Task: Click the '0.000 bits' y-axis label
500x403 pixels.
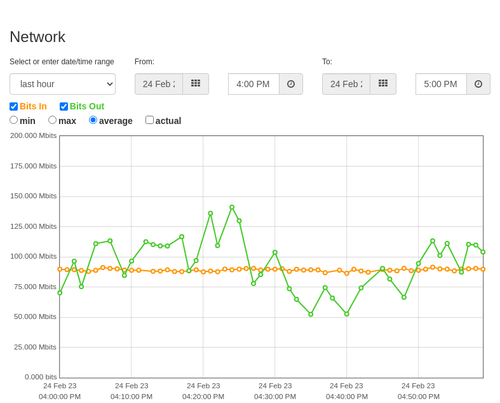Action: [x=41, y=377]
